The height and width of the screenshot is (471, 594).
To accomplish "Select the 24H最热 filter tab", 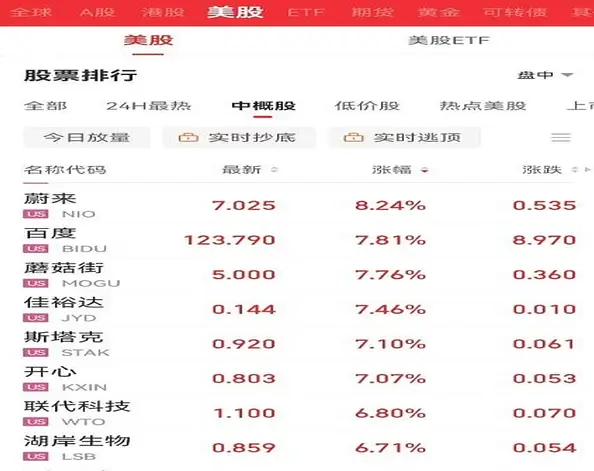I will click(148, 106).
